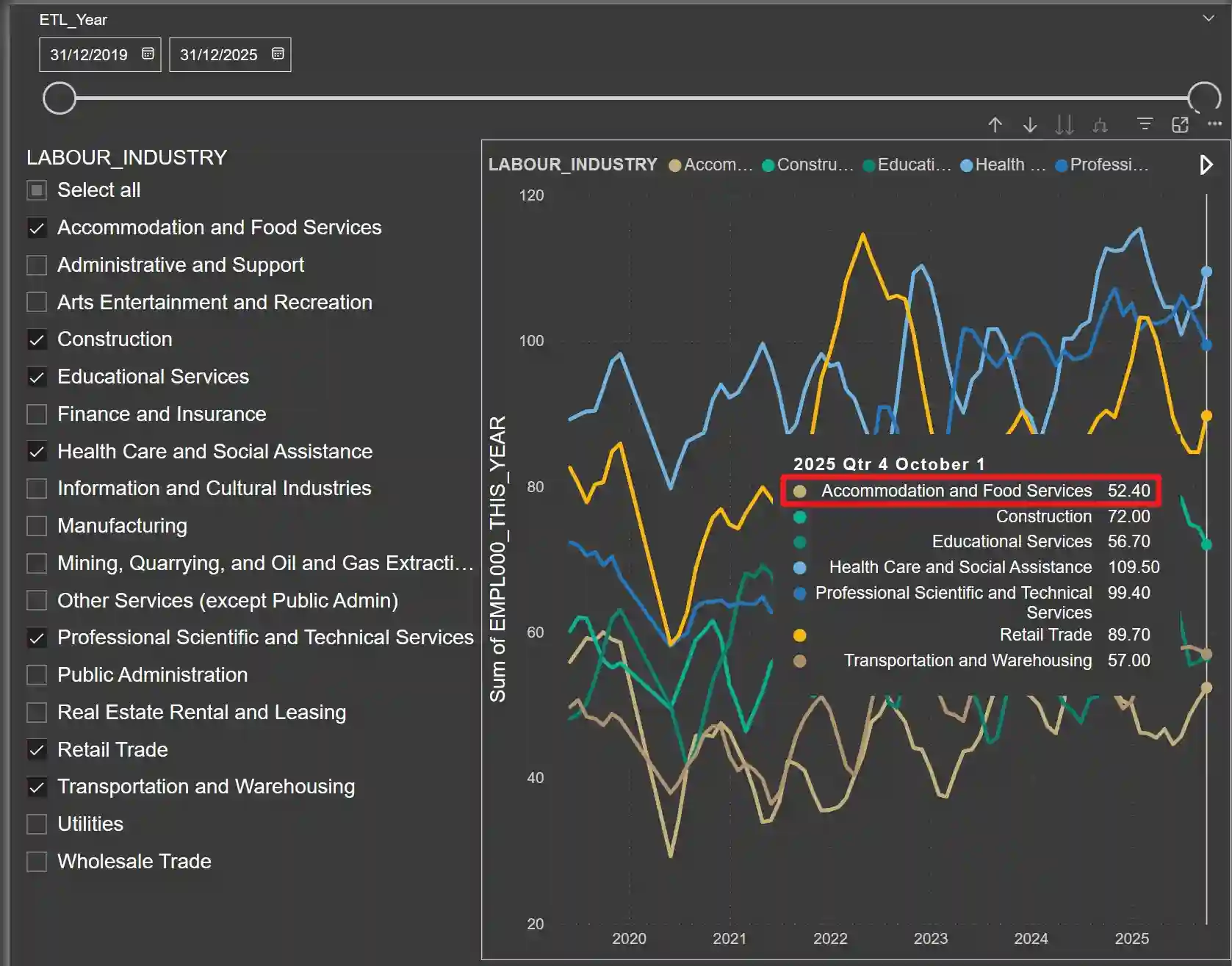Enable the Manufacturing checkbox
The height and width of the screenshot is (966, 1232).
pyautogui.click(x=36, y=525)
